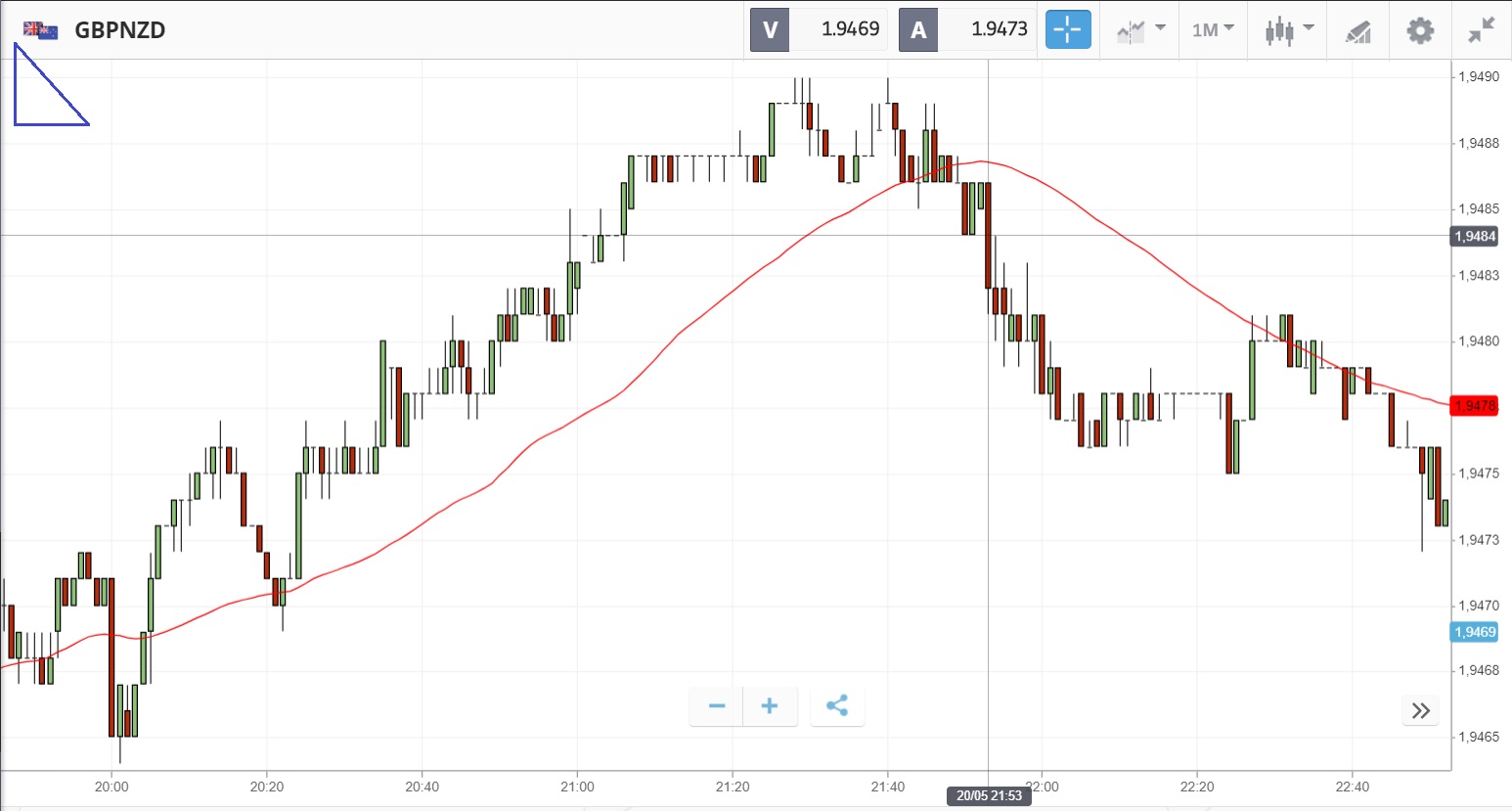The image size is (1512, 811).
Task: Click the 20/05 21:53 time marker
Action: point(989,796)
